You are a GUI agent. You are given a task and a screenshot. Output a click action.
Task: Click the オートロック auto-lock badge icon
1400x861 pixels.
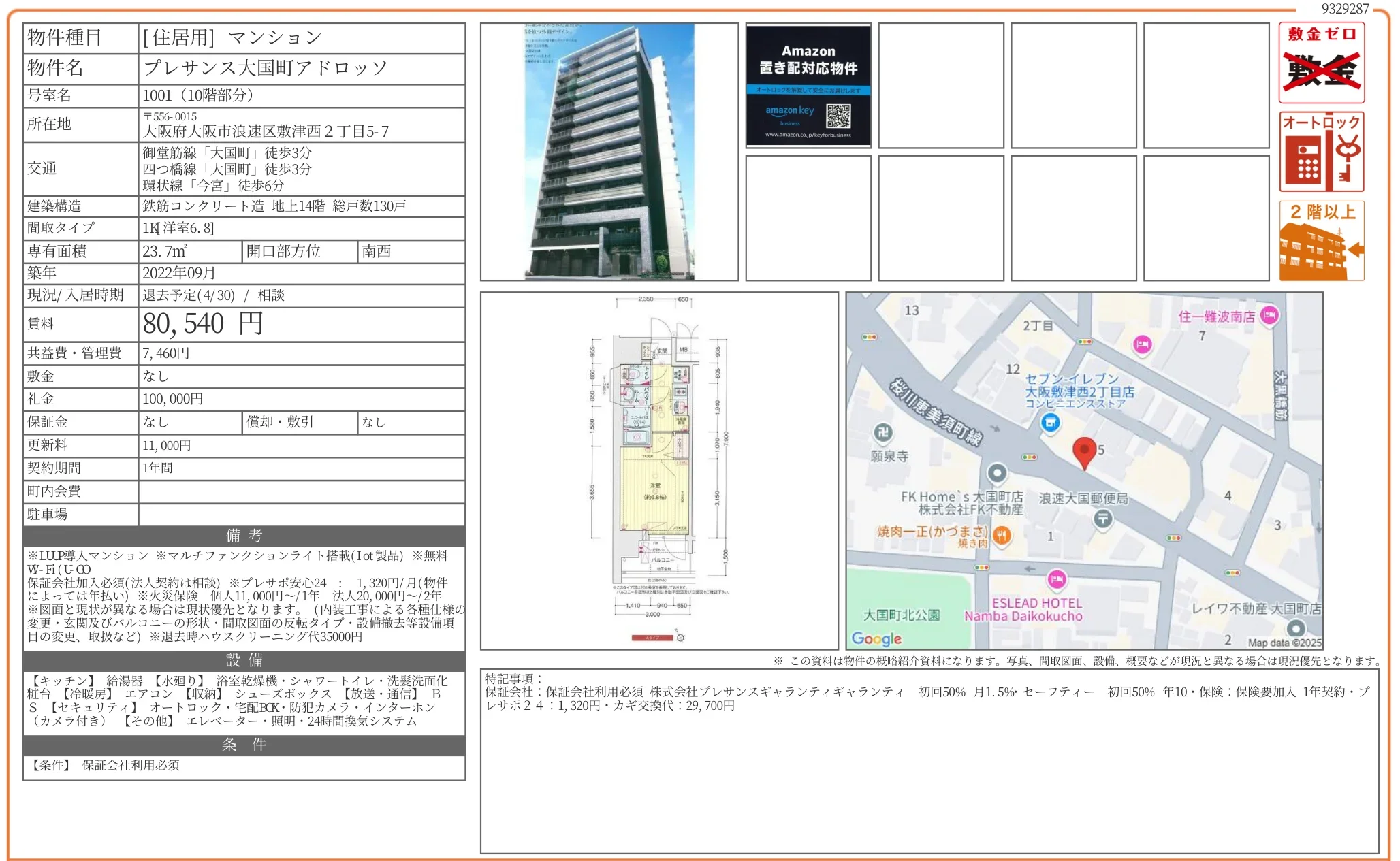coord(1321,153)
